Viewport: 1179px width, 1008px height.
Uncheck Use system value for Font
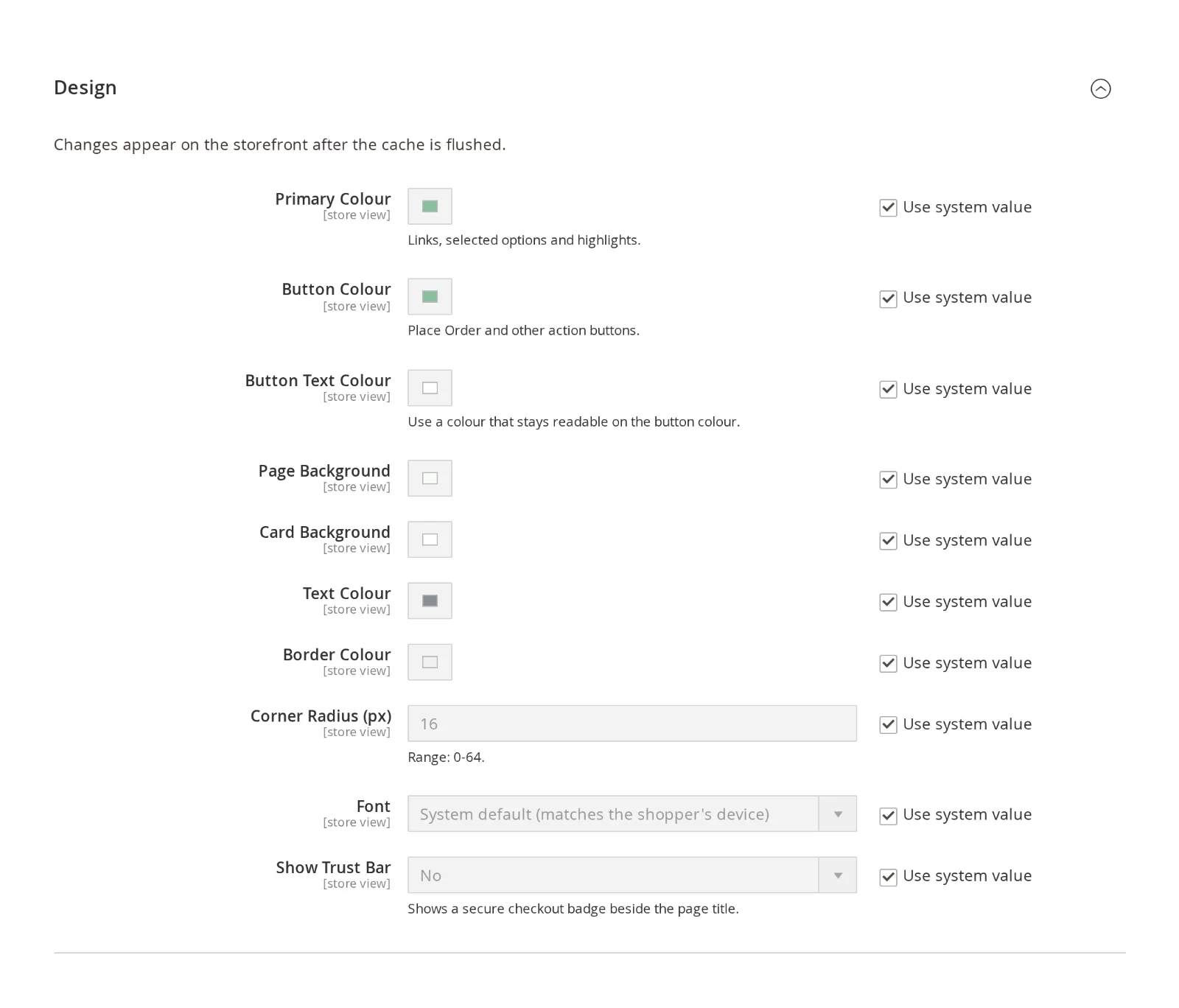coord(888,816)
